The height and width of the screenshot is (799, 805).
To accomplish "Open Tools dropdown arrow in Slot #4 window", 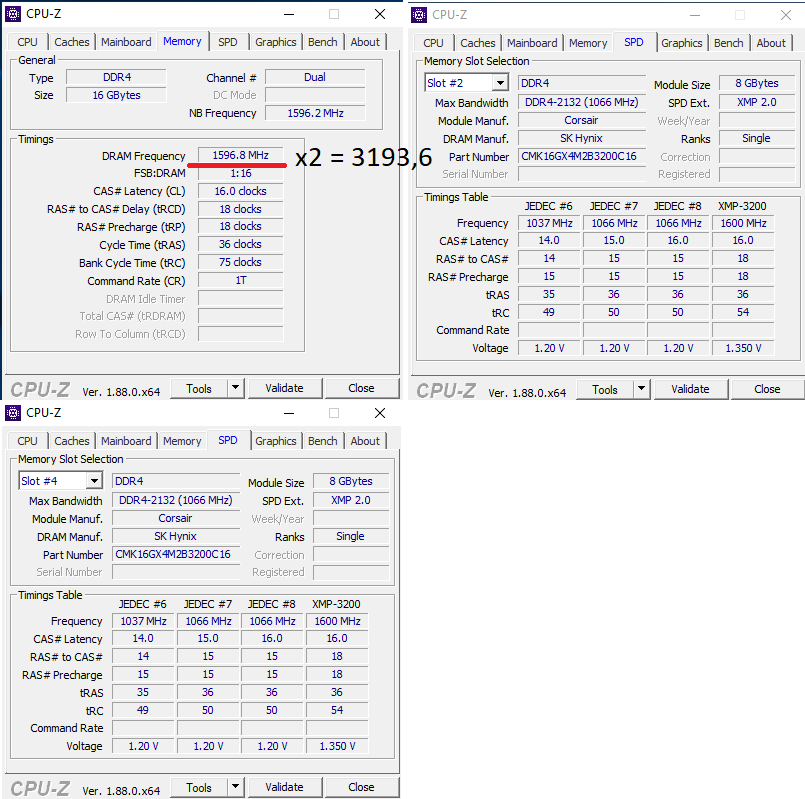I will tap(236, 787).
